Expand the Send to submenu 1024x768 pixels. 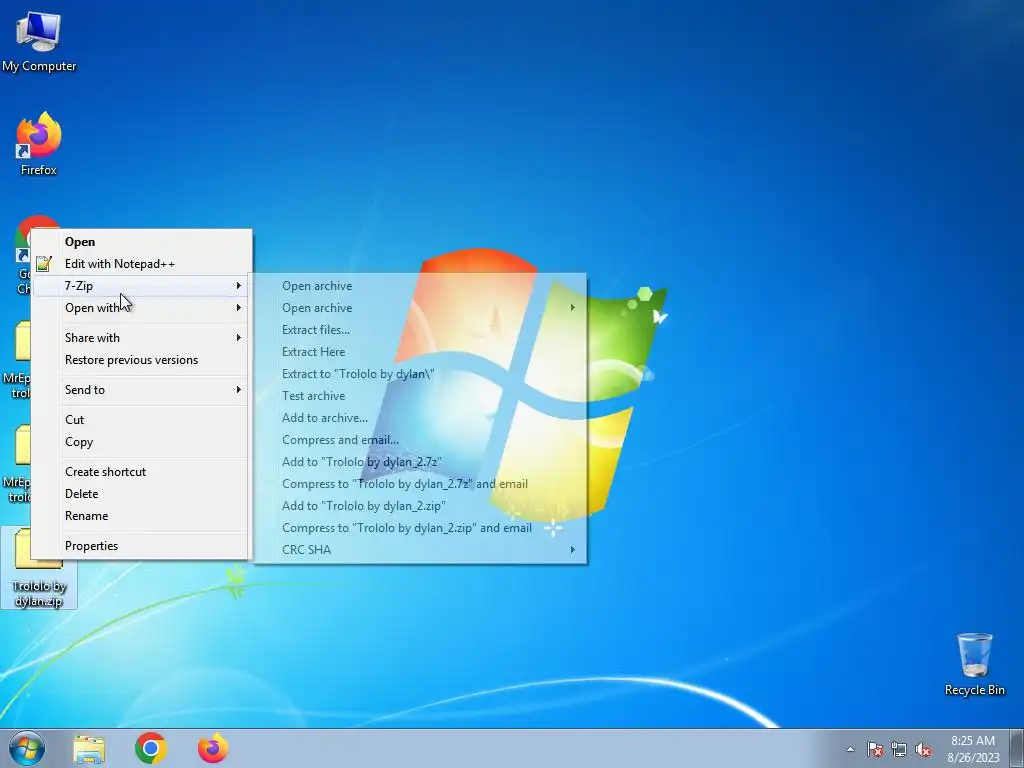[141, 390]
